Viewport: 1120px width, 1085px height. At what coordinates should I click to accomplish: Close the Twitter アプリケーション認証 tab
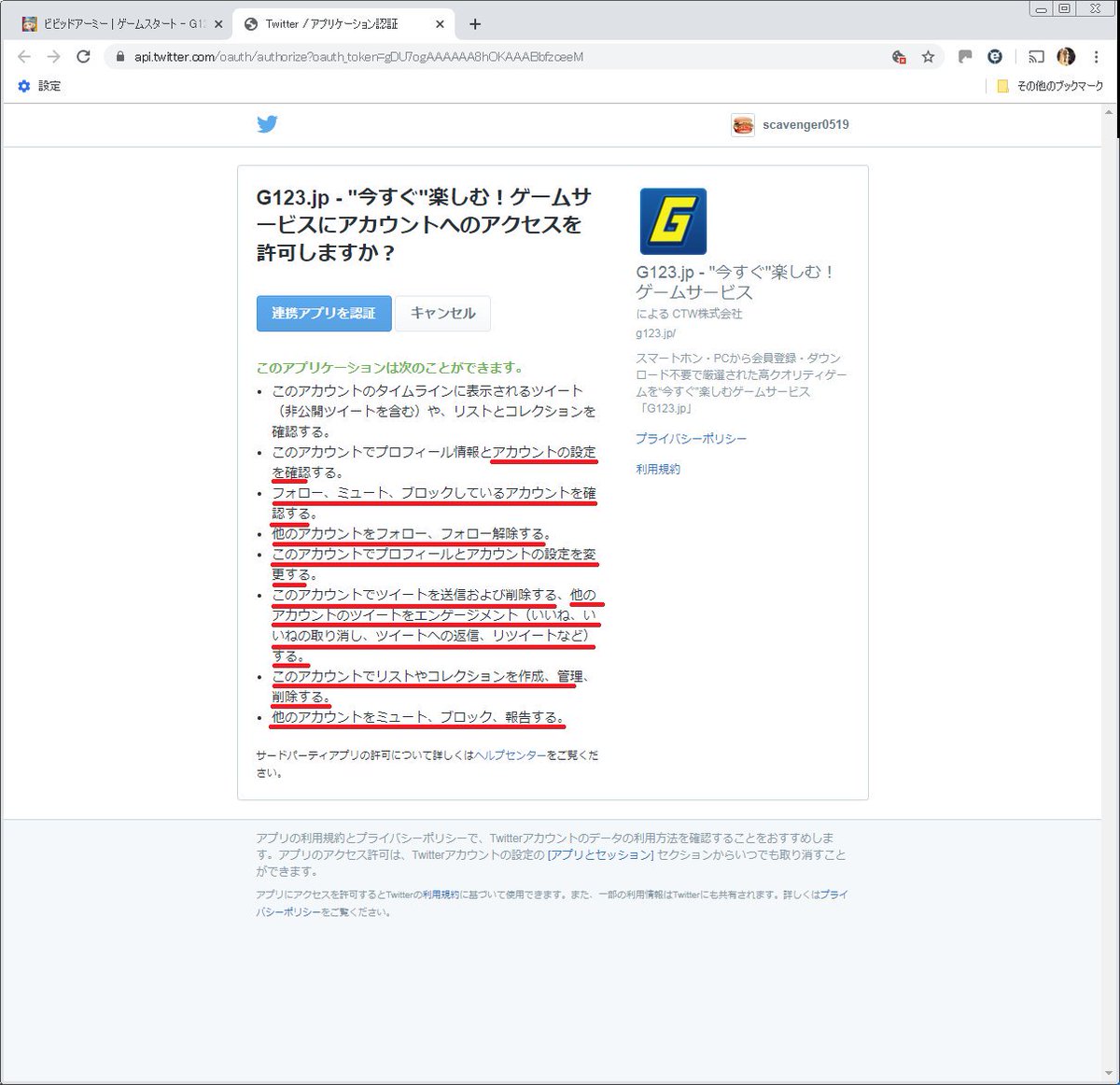click(x=441, y=24)
